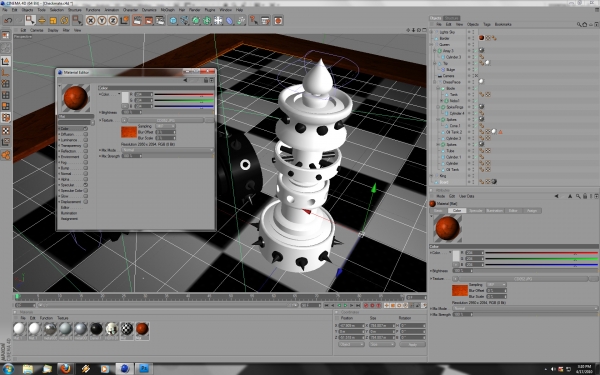Select the Scale tool in the top toolbar
This screenshot has height=375, width=600.
point(53,20)
